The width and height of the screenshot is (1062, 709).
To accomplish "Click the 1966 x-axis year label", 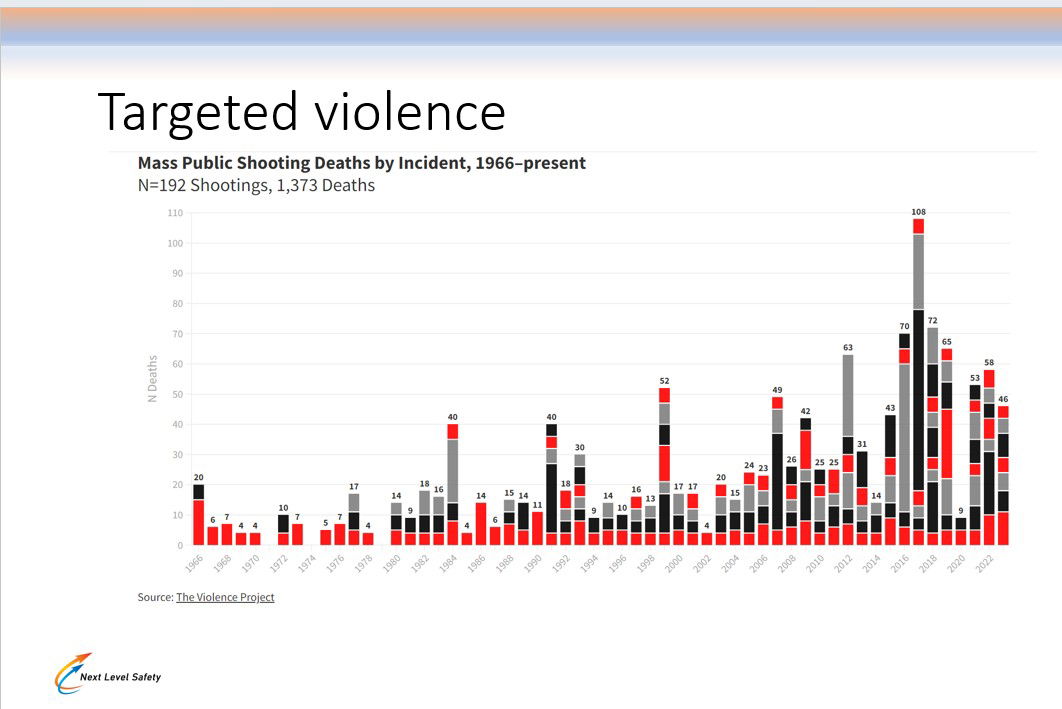I will [x=194, y=561].
